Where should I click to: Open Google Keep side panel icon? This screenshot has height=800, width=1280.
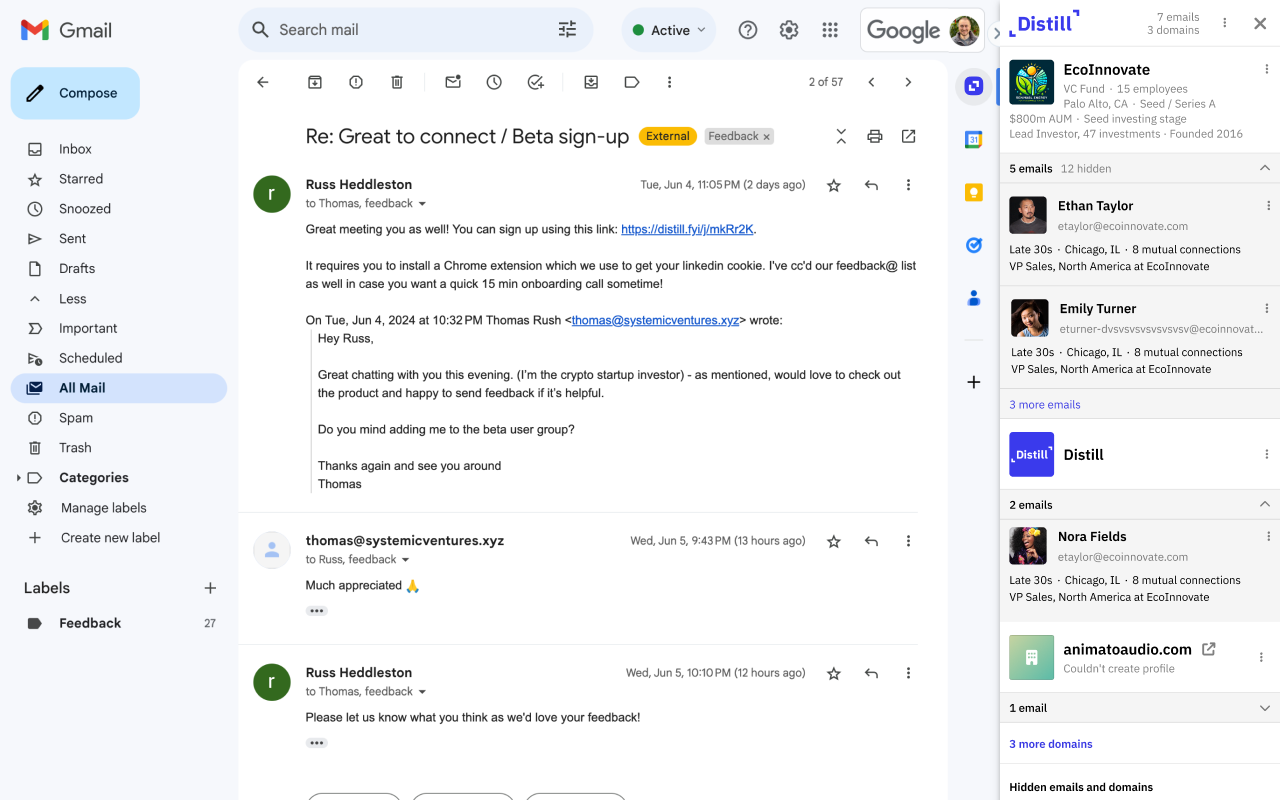[x=973, y=193]
